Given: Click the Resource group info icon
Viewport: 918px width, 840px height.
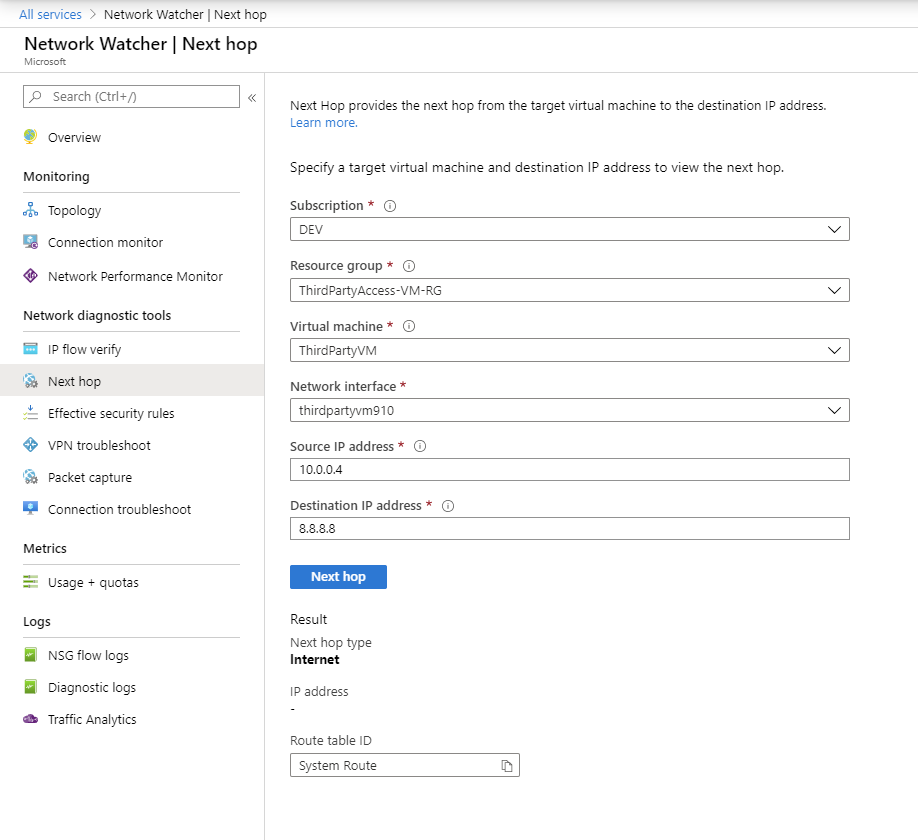Looking at the screenshot, I should click(x=409, y=266).
